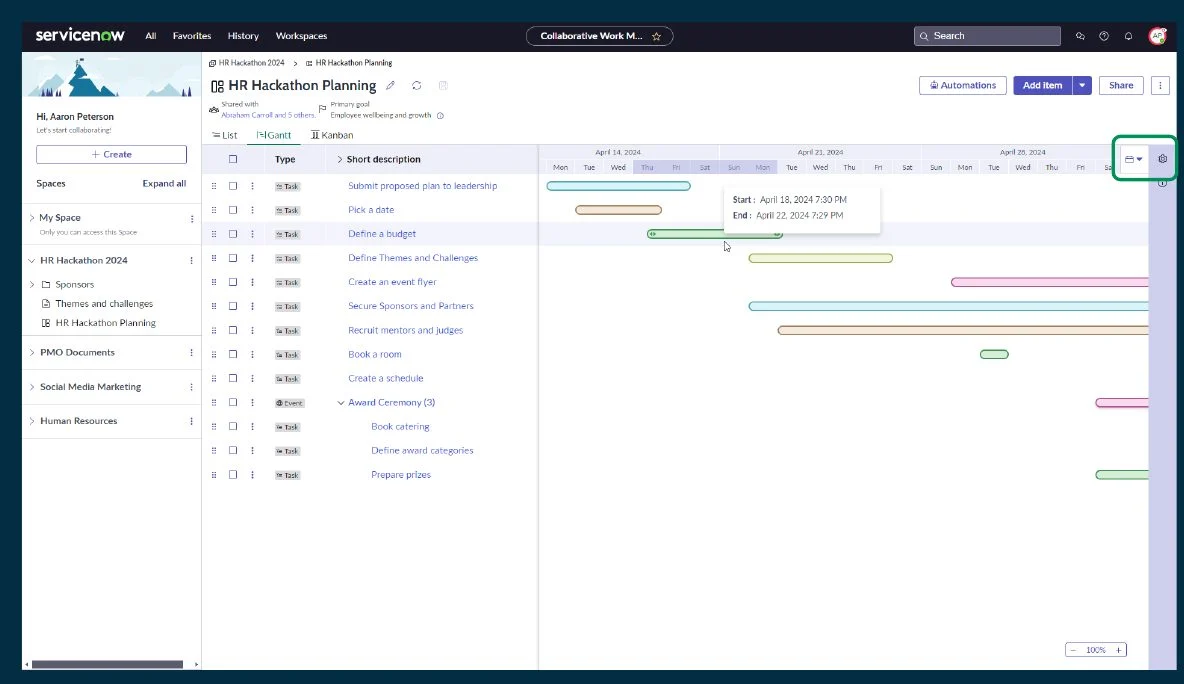Open the Workspaces menu
The image size is (1184, 684).
pos(301,35)
